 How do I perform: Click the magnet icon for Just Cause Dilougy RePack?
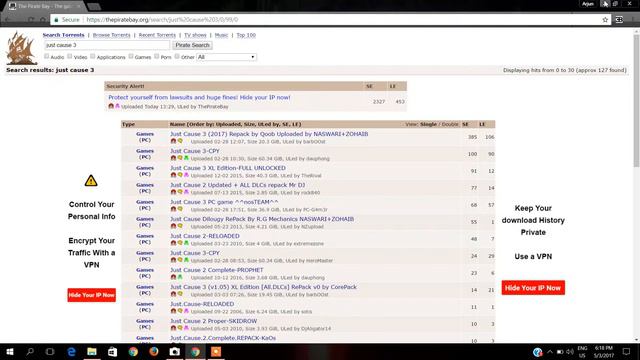point(173,226)
